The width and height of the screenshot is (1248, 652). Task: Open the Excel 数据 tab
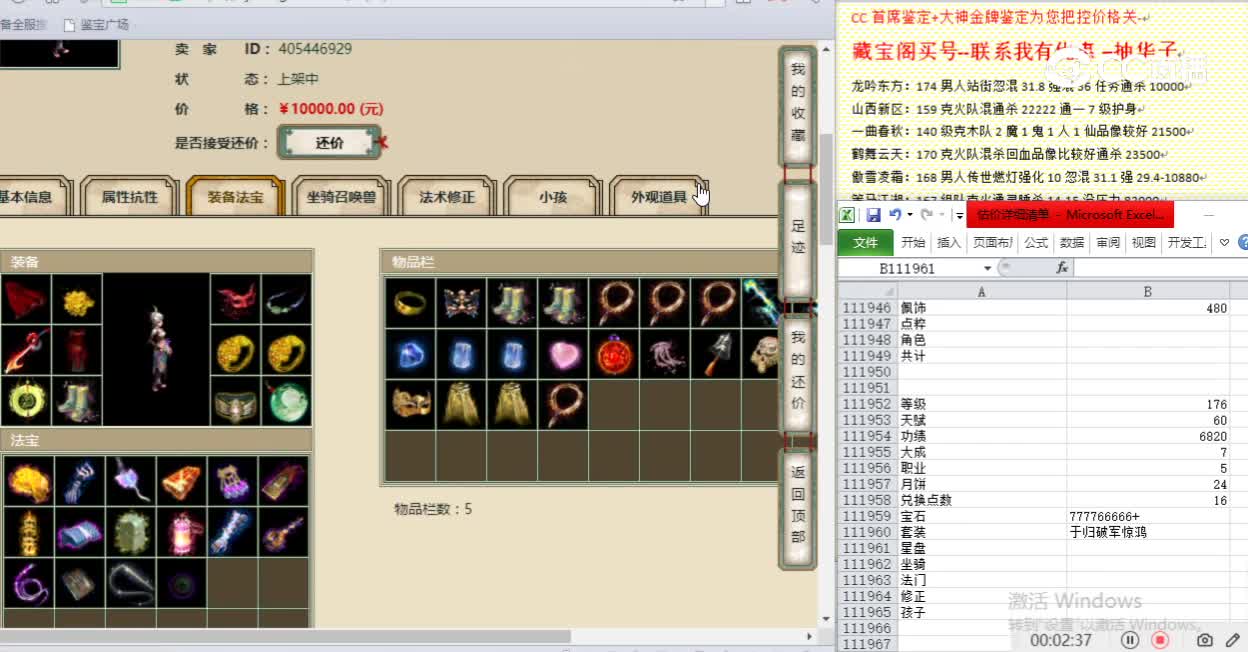tap(1072, 242)
